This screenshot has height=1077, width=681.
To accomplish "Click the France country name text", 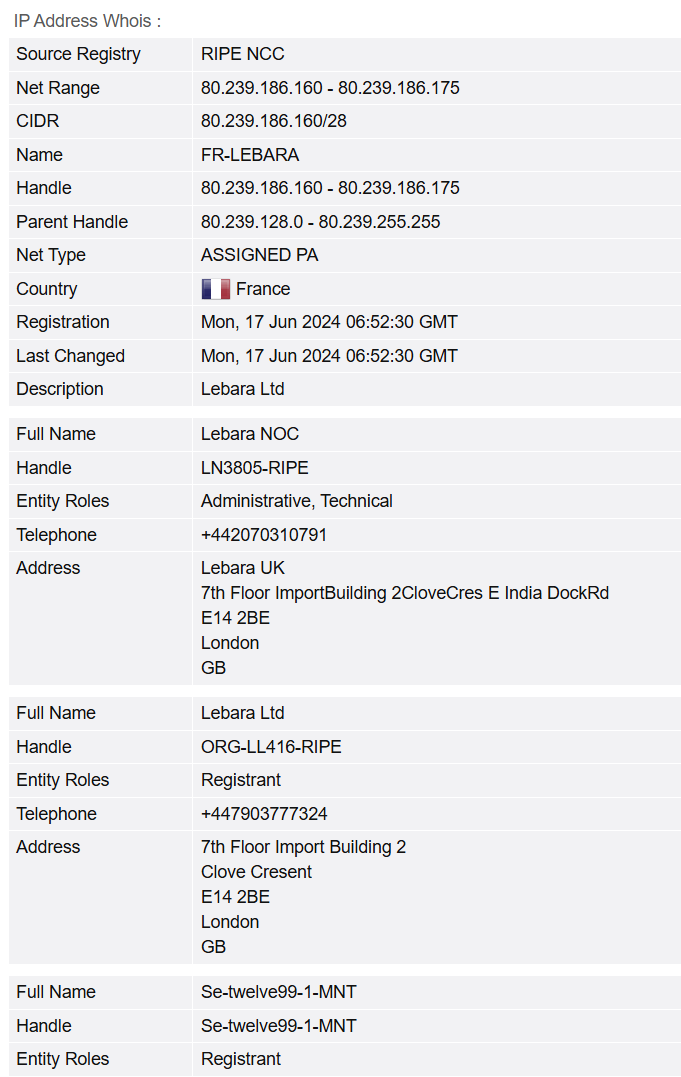I will pyautogui.click(x=263, y=289).
